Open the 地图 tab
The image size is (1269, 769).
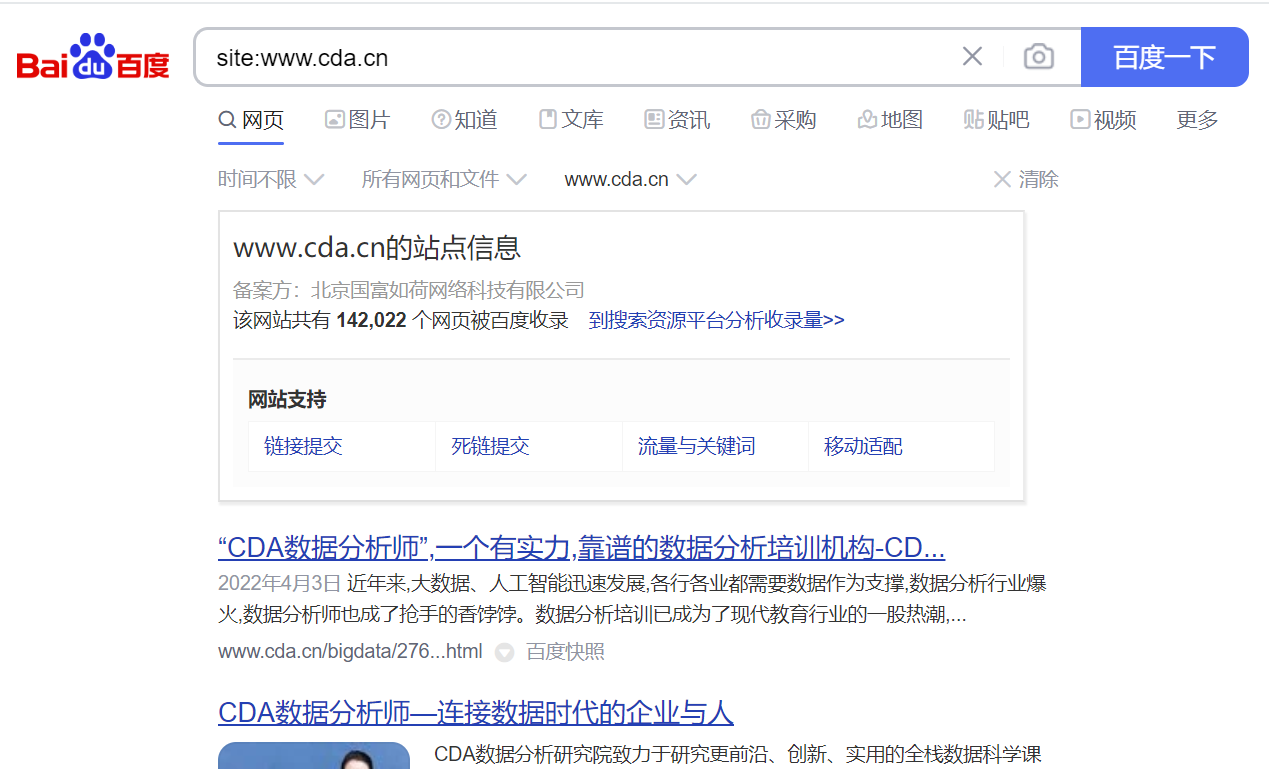pos(890,120)
